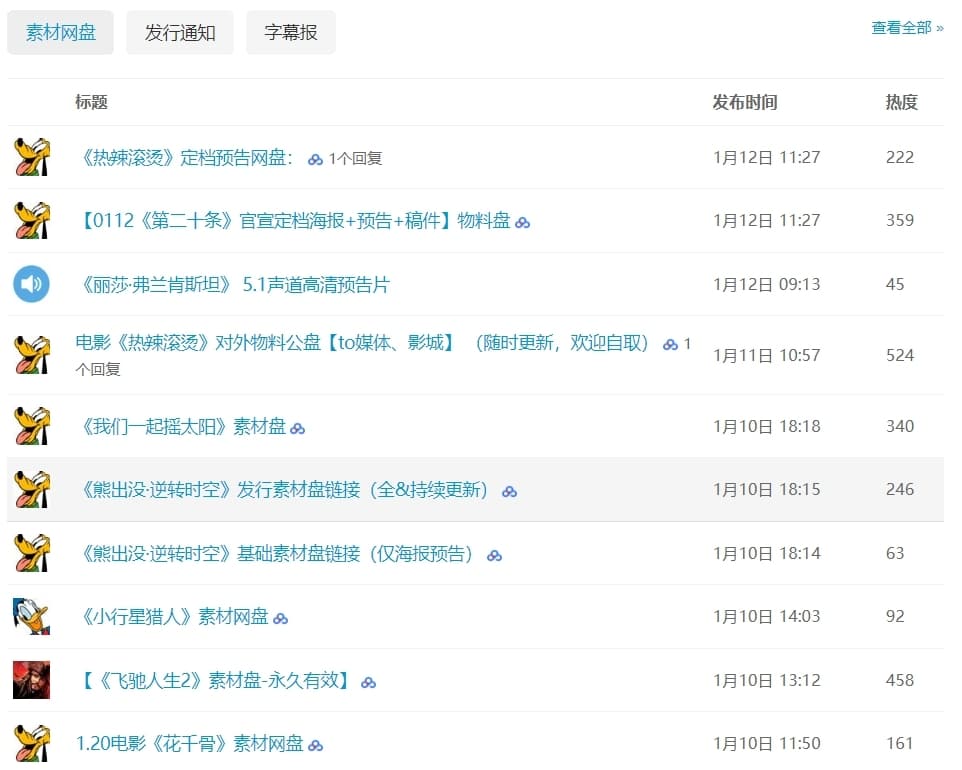
Task: Click the 发布时间 column header
Action: point(744,102)
